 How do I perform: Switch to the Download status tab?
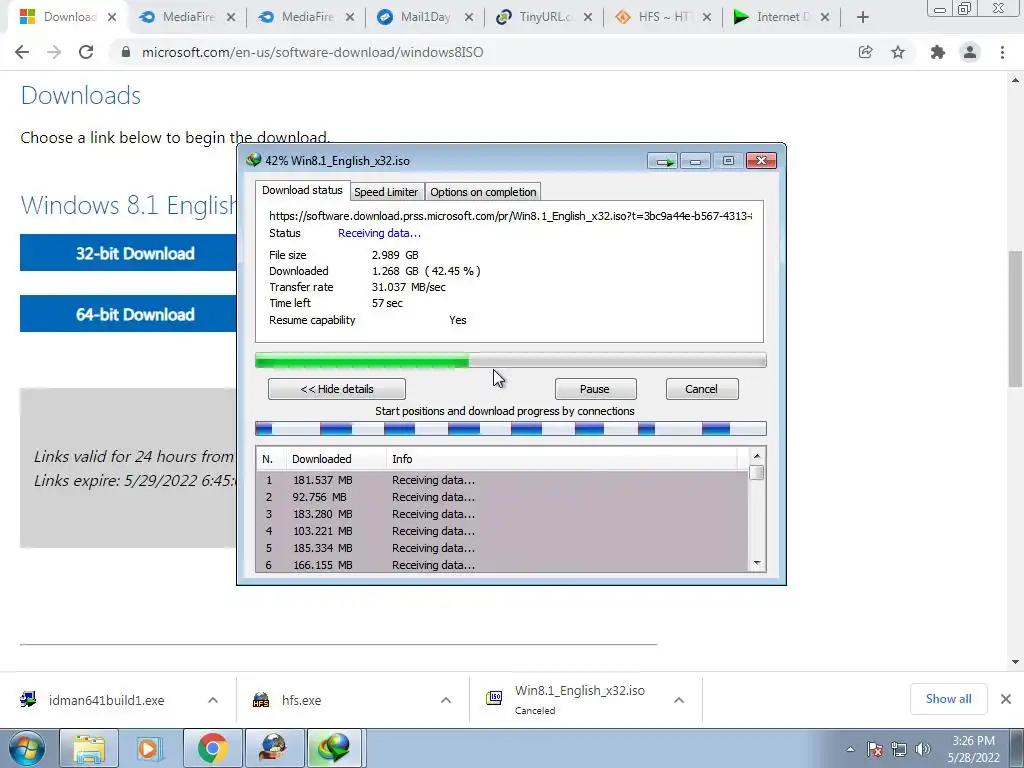[x=302, y=190]
